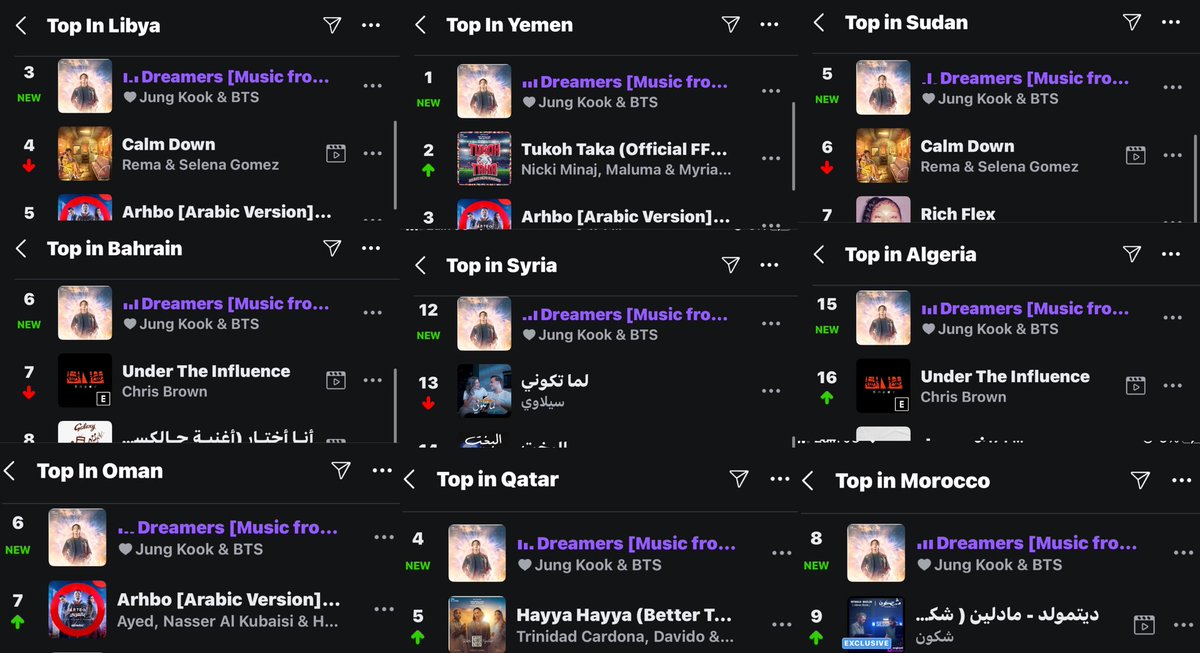
Task: Tap the back chevron in the Top in Syria header
Action: point(421,265)
